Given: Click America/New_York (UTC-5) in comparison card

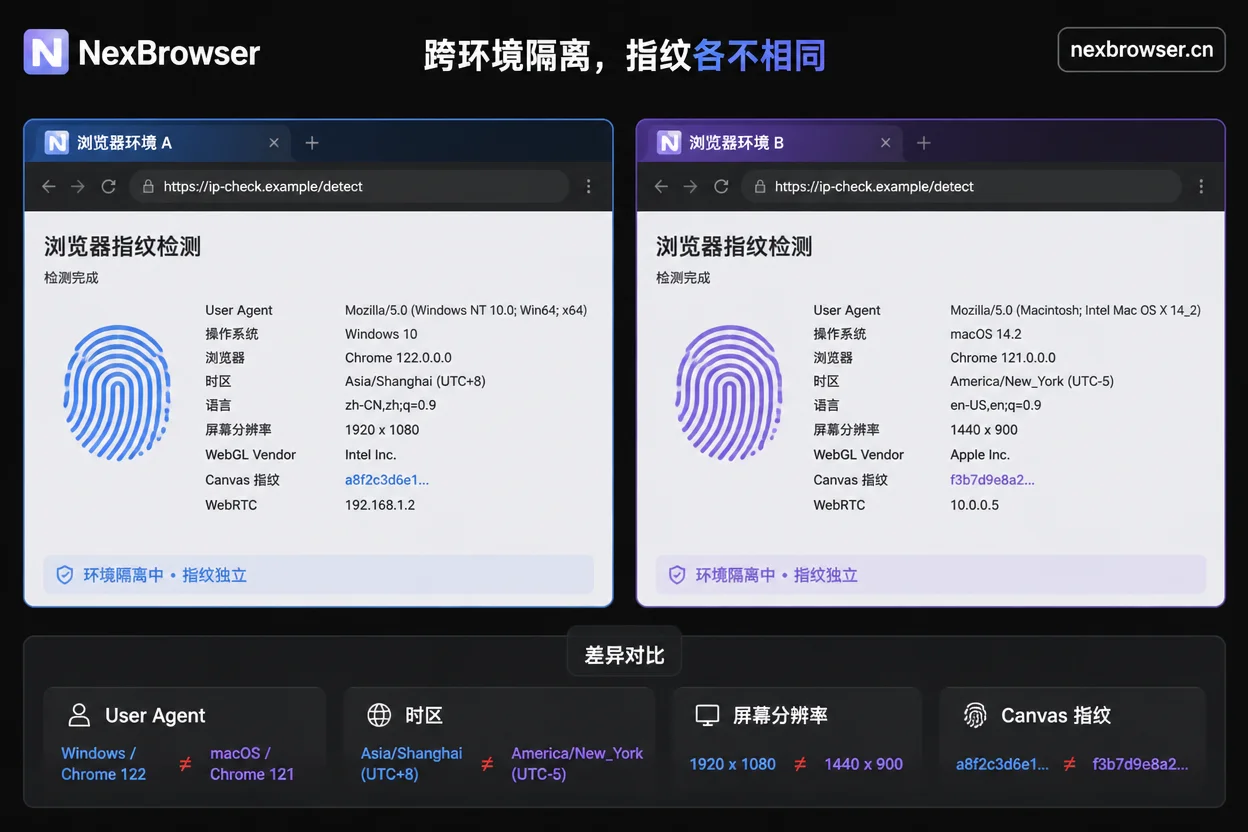Looking at the screenshot, I should tap(577, 764).
